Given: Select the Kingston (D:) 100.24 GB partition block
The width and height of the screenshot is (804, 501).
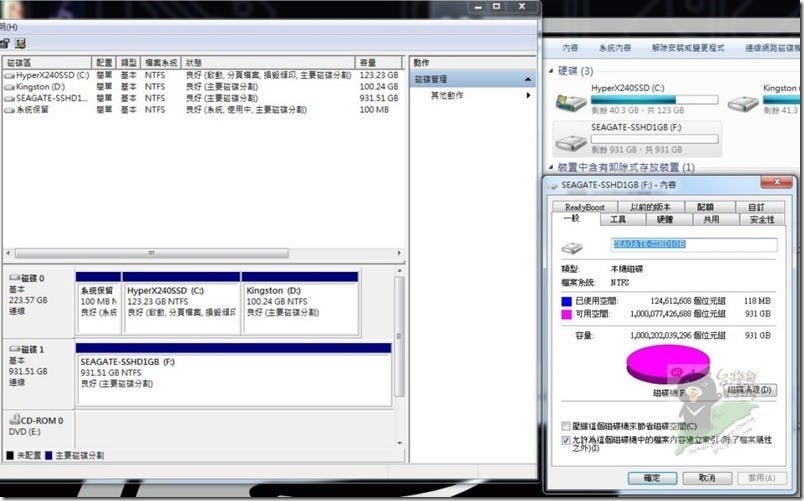Looking at the screenshot, I should (x=300, y=304).
